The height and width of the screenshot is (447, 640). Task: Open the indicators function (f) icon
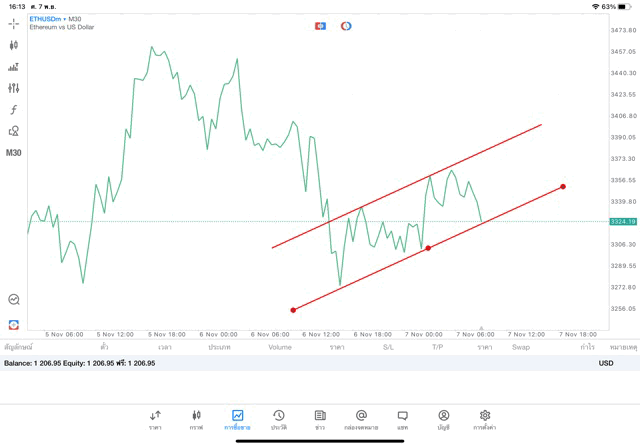pyautogui.click(x=14, y=109)
